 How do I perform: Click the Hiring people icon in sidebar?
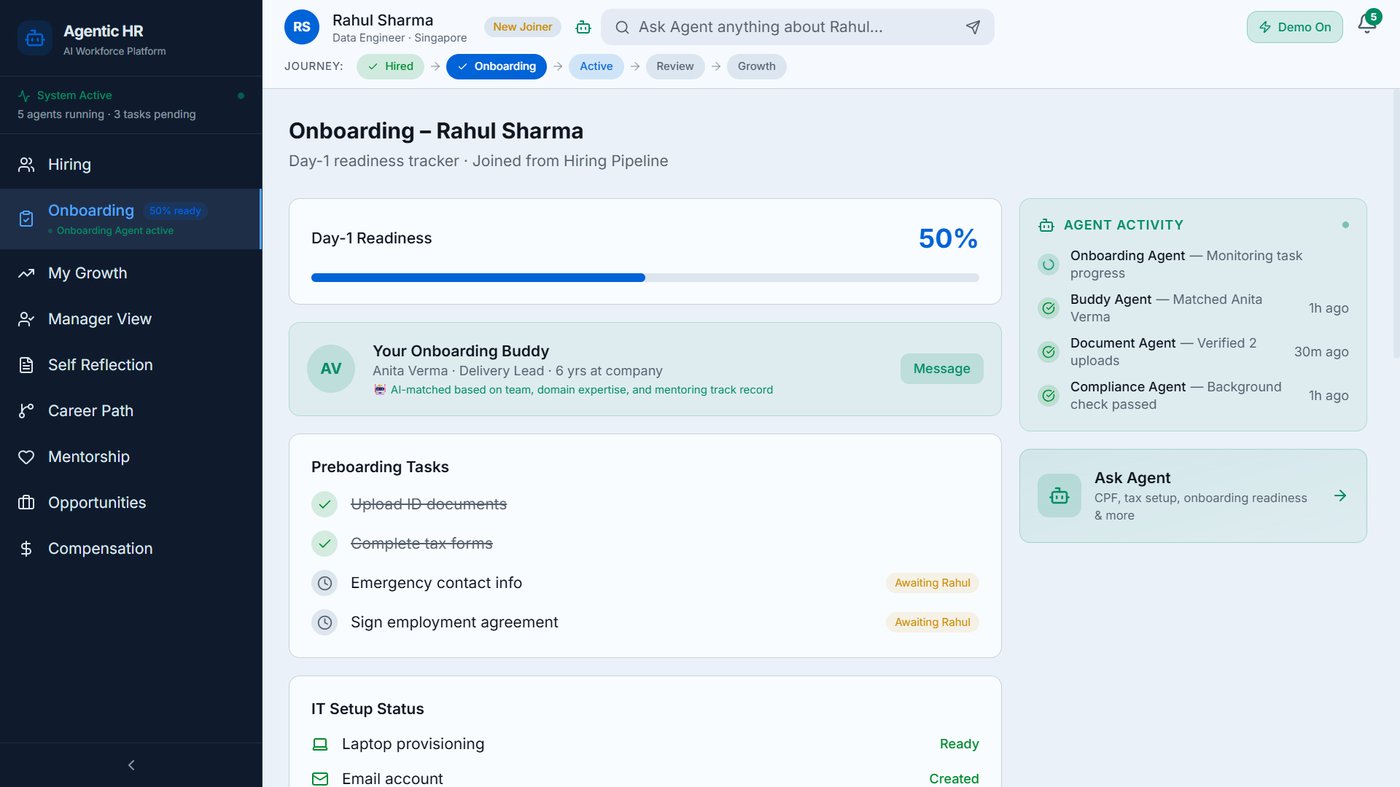point(27,165)
